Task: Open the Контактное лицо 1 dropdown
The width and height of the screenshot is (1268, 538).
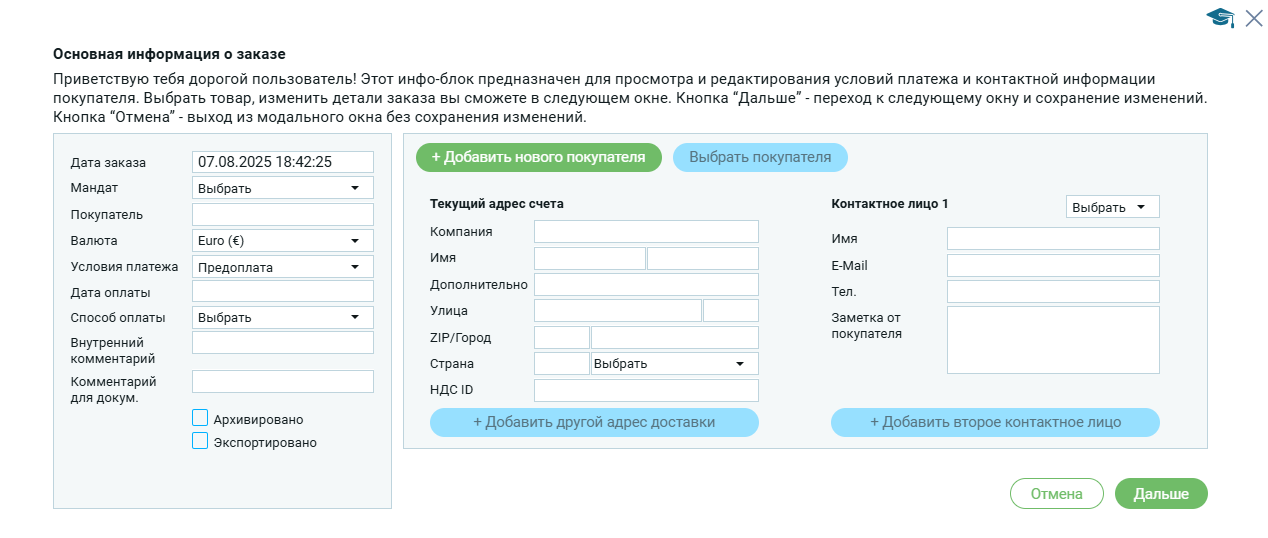Action: click(x=1112, y=207)
